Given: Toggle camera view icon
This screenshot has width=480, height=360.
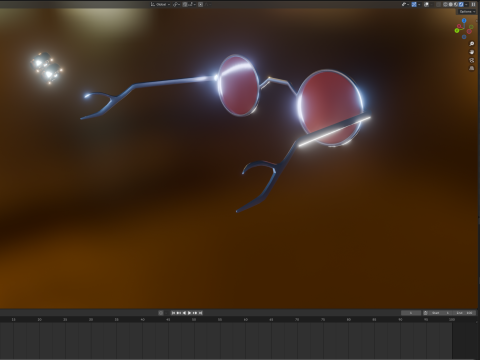Looking at the screenshot, I should (x=472, y=60).
